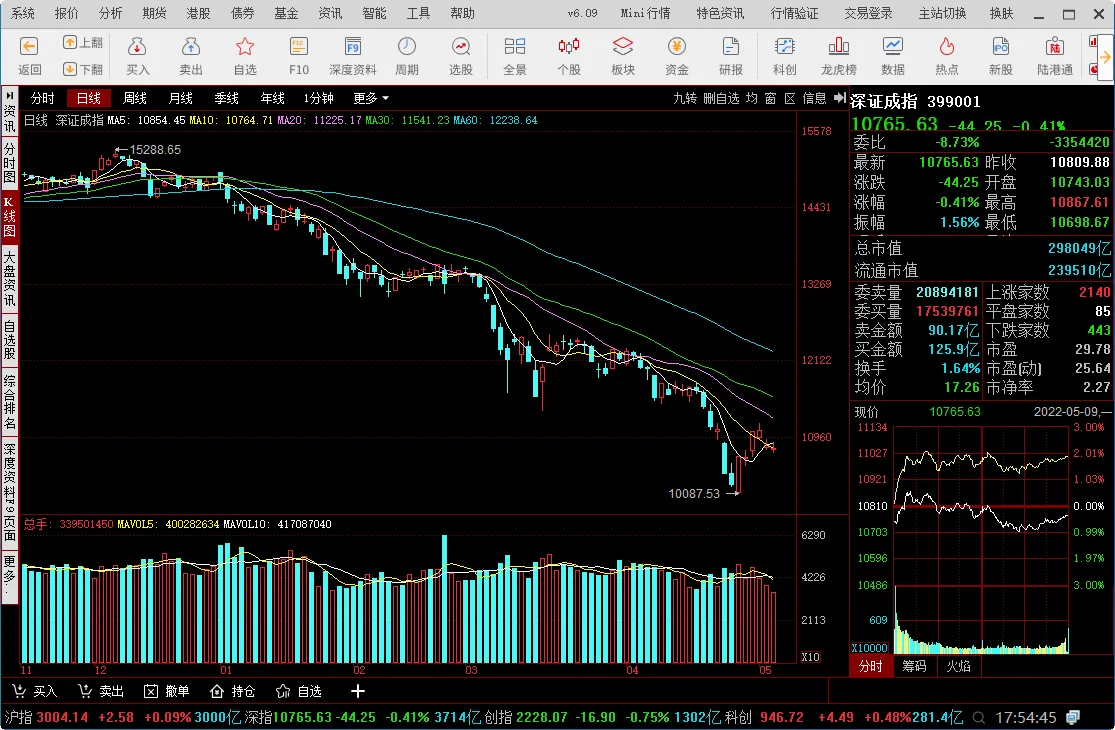Open the 板块 sectors icon
The height and width of the screenshot is (730, 1115).
pyautogui.click(x=623, y=47)
